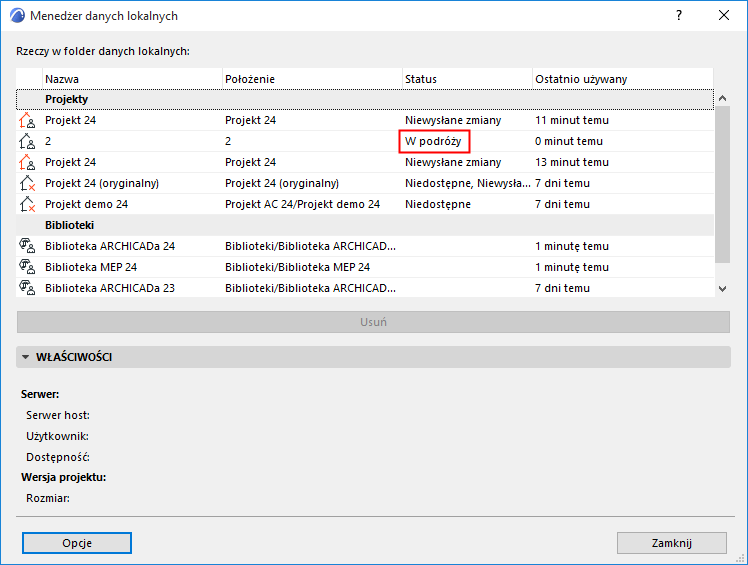Select the Biblioteka ARCHICADa 23 row
This screenshot has width=748, height=565.
pyautogui.click(x=365, y=288)
